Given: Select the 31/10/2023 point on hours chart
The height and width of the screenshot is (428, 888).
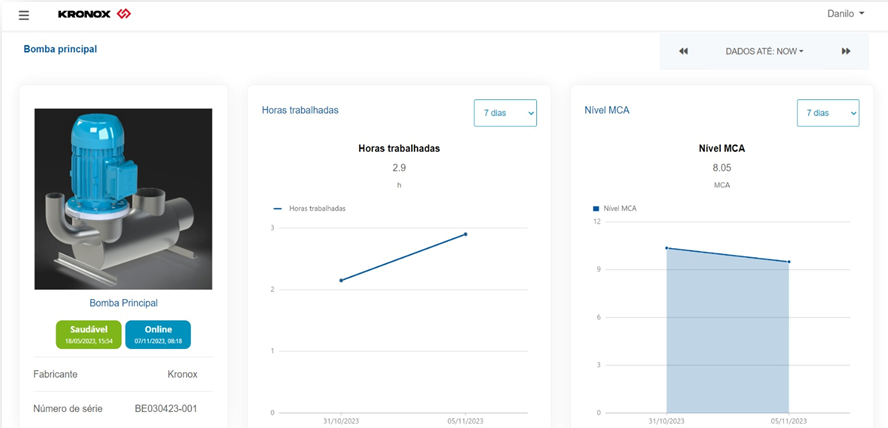Looking at the screenshot, I should [341, 280].
